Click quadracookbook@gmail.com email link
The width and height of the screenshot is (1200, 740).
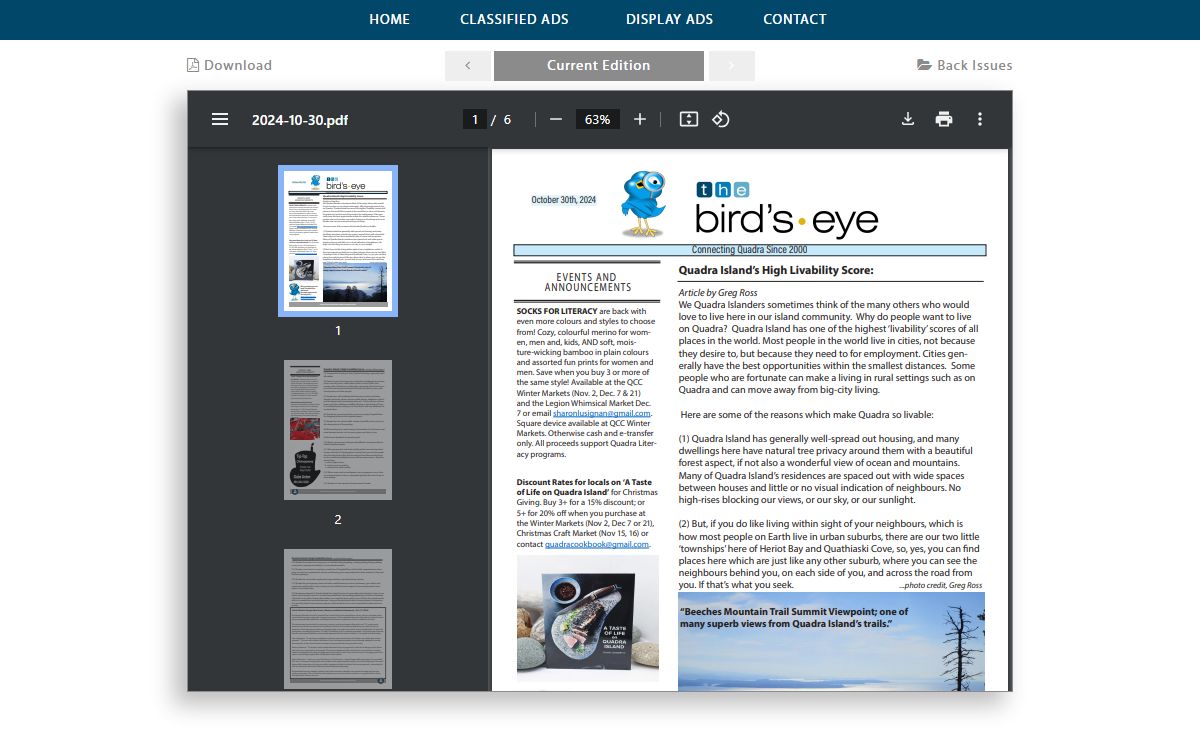597,544
